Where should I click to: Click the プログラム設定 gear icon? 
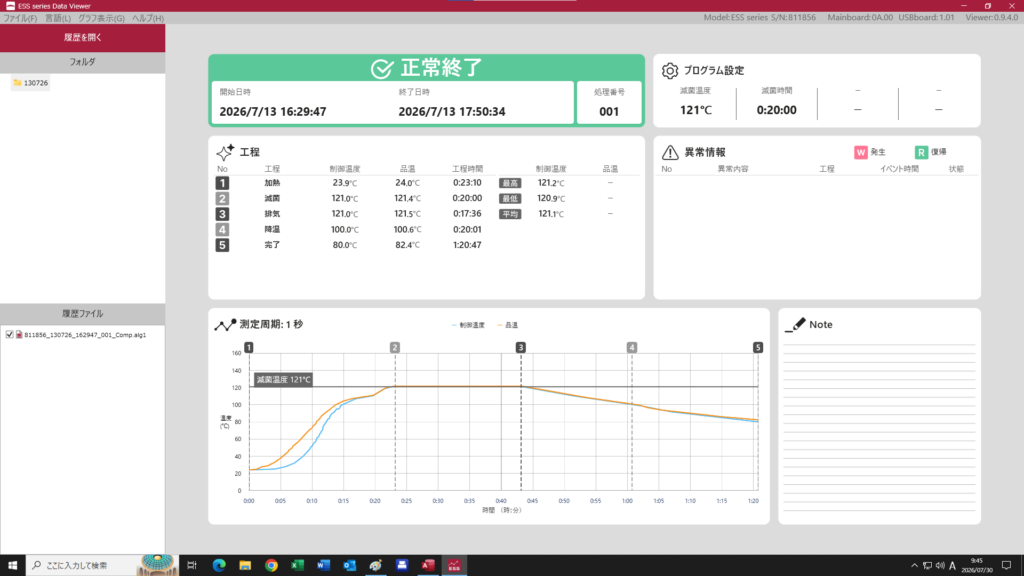[669, 71]
